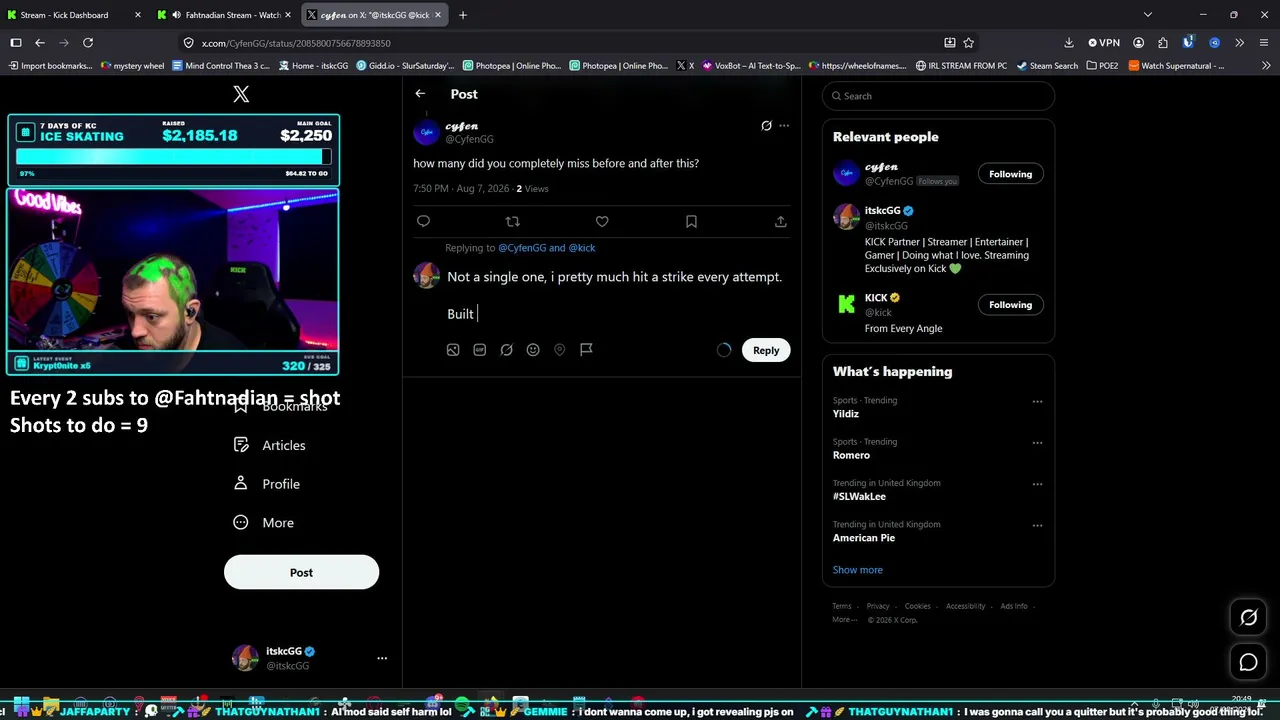The image size is (1280, 720).
Task: Toggle Following for cyfen
Action: (1010, 174)
